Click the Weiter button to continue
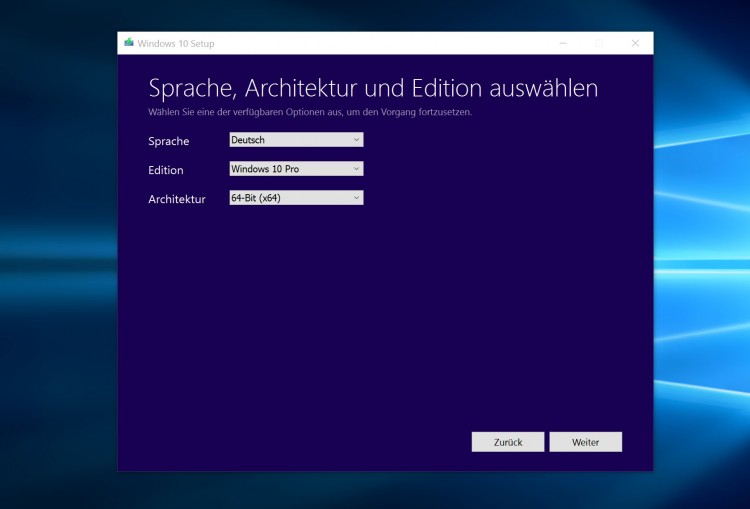This screenshot has height=509, width=750. pyautogui.click(x=585, y=442)
